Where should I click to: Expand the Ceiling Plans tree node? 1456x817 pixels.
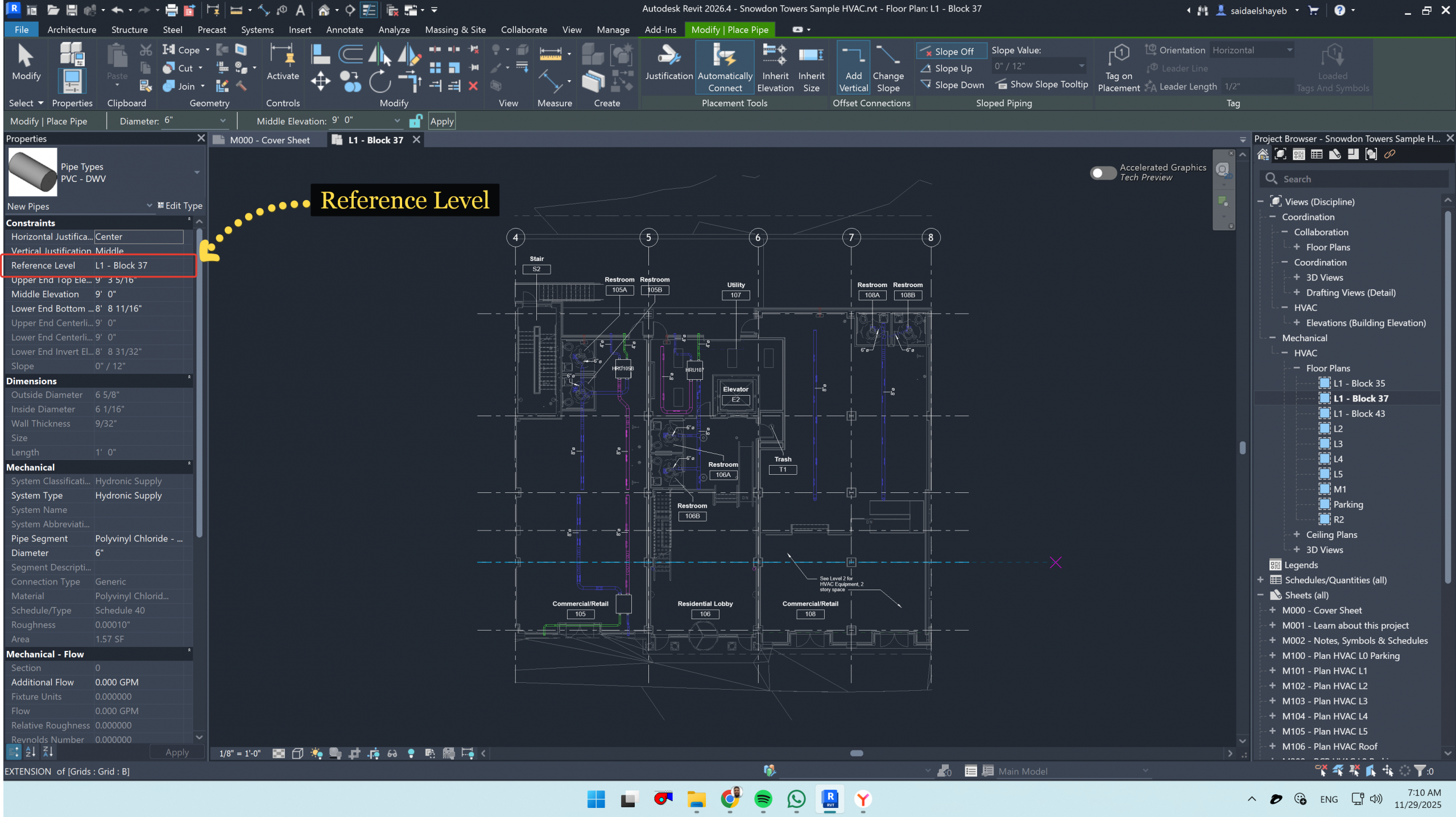[1296, 534]
